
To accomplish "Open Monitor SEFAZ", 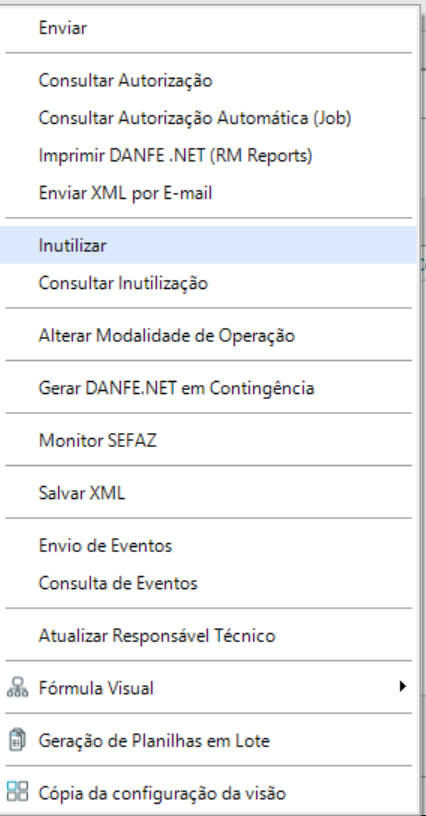I will pos(209,441).
